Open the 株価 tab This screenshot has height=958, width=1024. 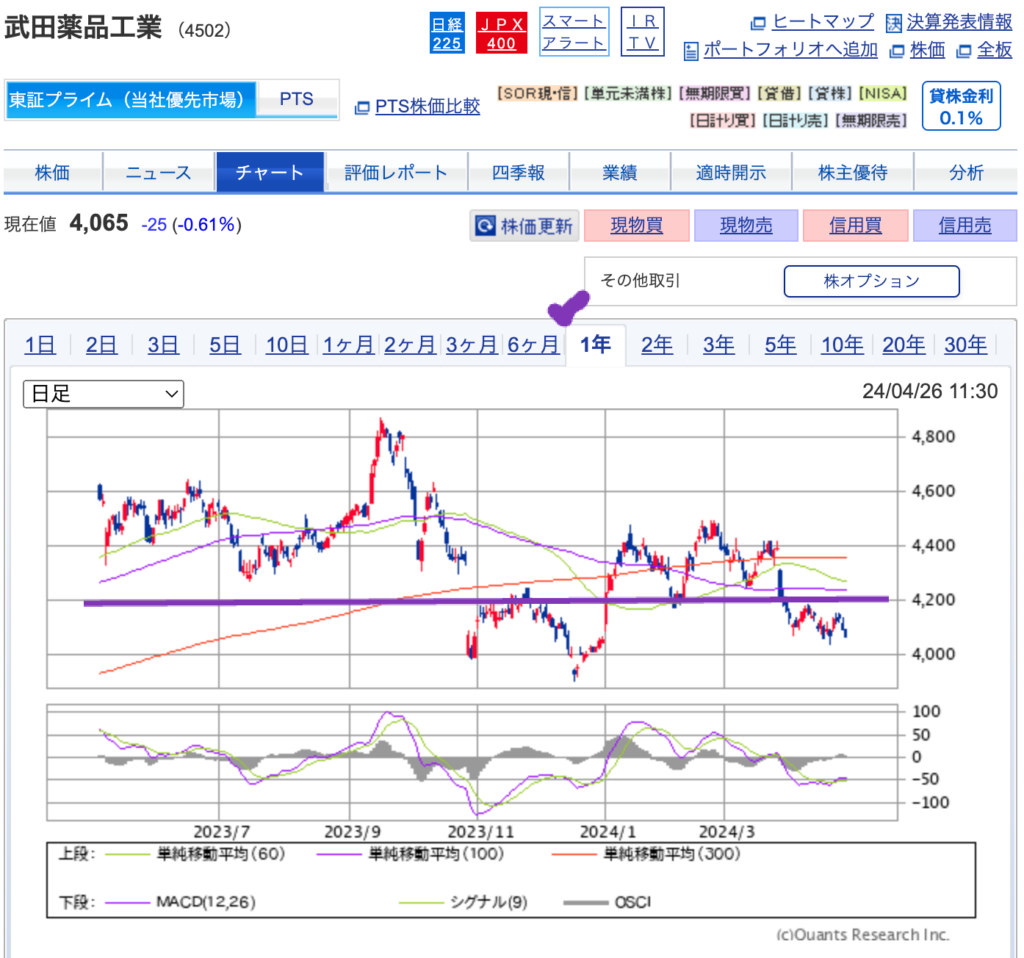coord(52,172)
